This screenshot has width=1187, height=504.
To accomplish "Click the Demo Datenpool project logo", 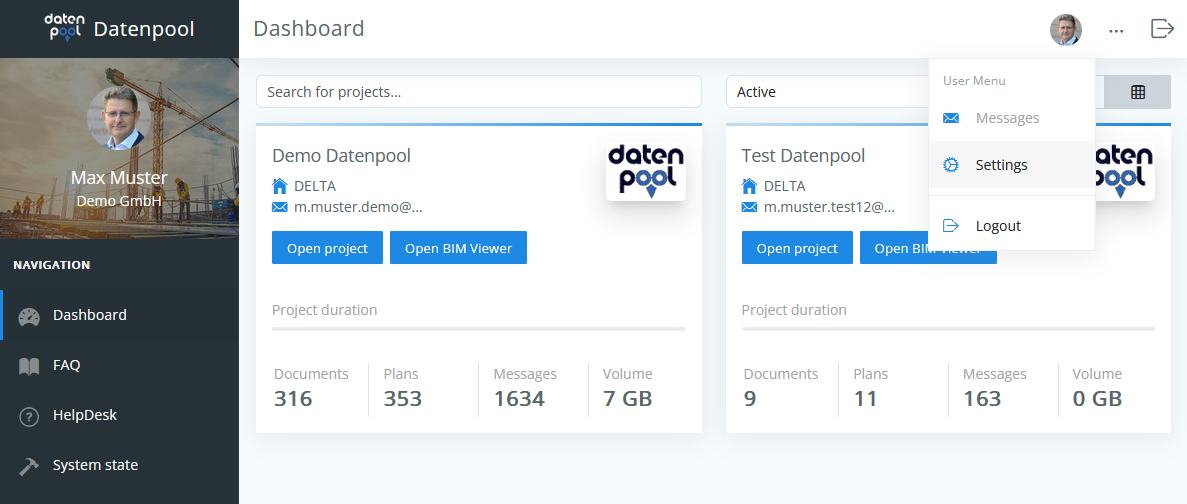I will pyautogui.click(x=646, y=168).
